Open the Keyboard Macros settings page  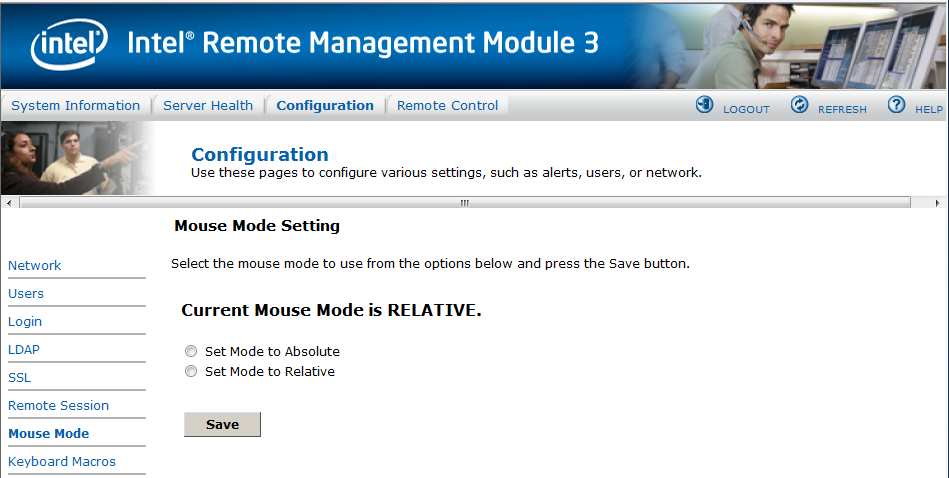click(62, 462)
